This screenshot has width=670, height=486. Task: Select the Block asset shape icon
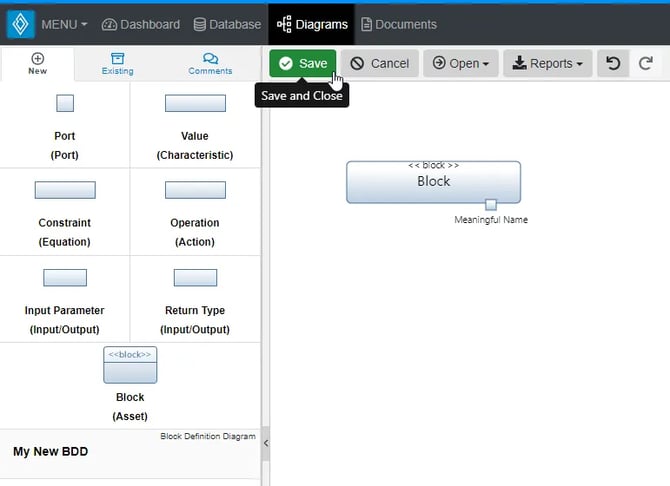pyautogui.click(x=130, y=365)
